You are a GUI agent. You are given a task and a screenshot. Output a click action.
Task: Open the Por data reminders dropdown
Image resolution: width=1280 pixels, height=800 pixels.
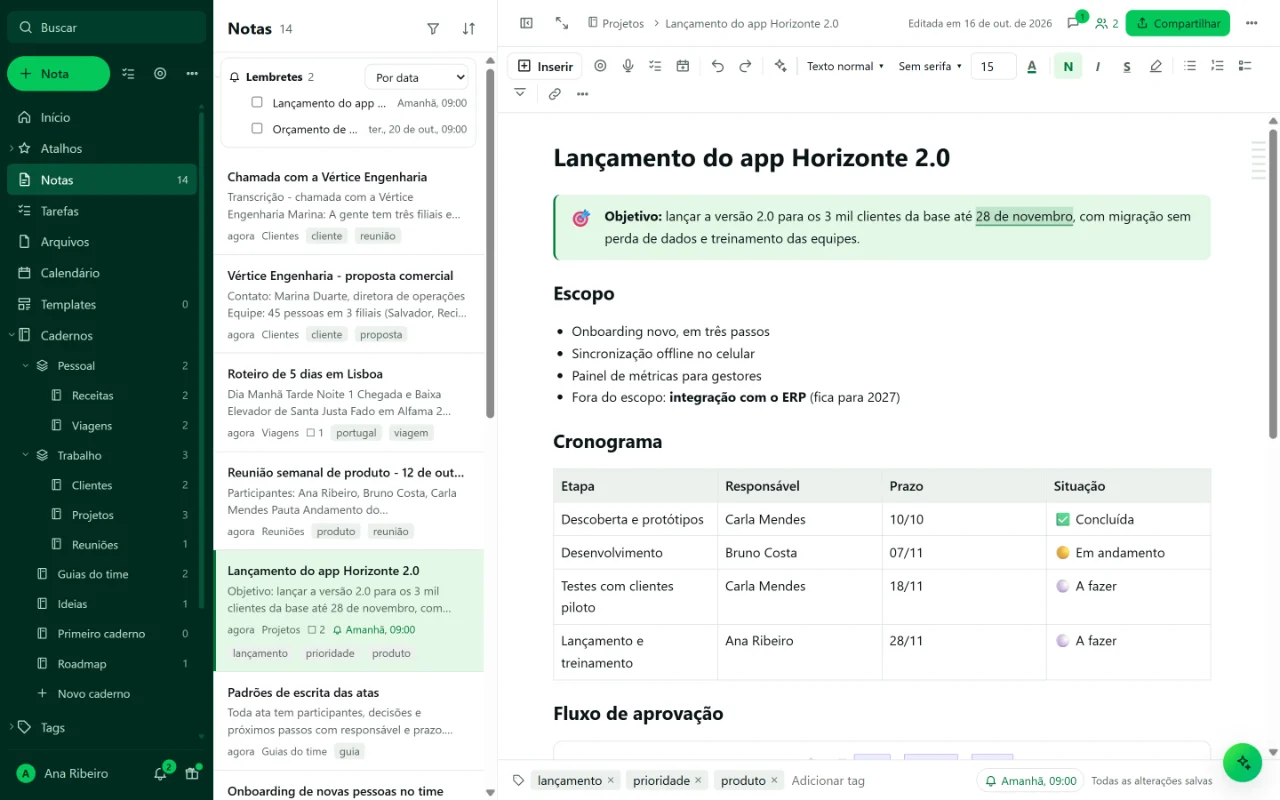[x=417, y=77]
